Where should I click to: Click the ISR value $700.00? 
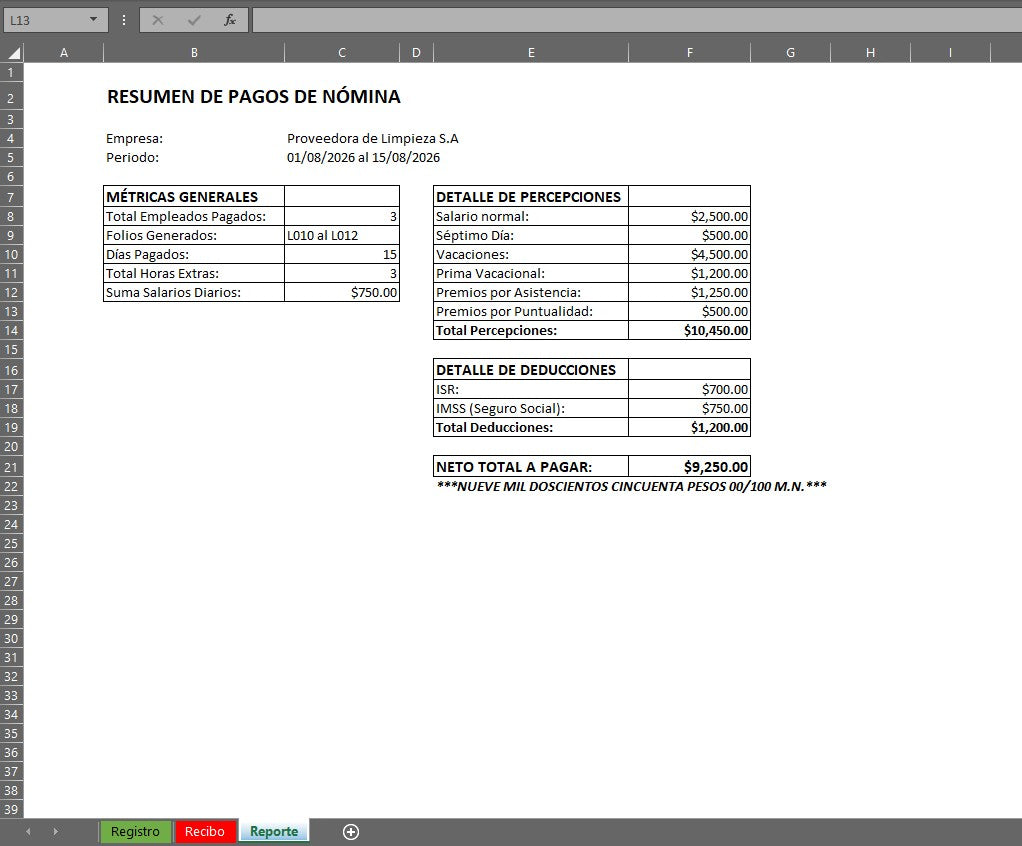coord(690,389)
